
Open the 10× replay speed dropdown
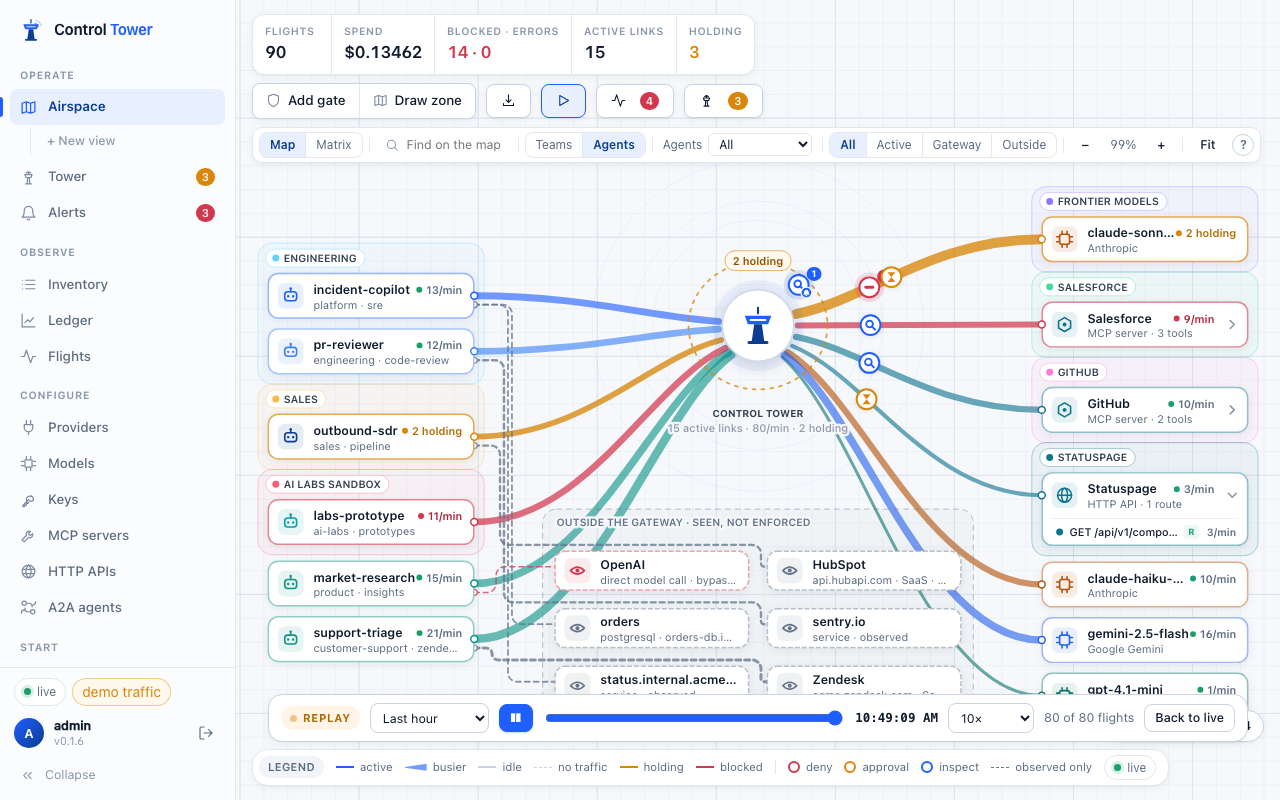pyautogui.click(x=991, y=718)
